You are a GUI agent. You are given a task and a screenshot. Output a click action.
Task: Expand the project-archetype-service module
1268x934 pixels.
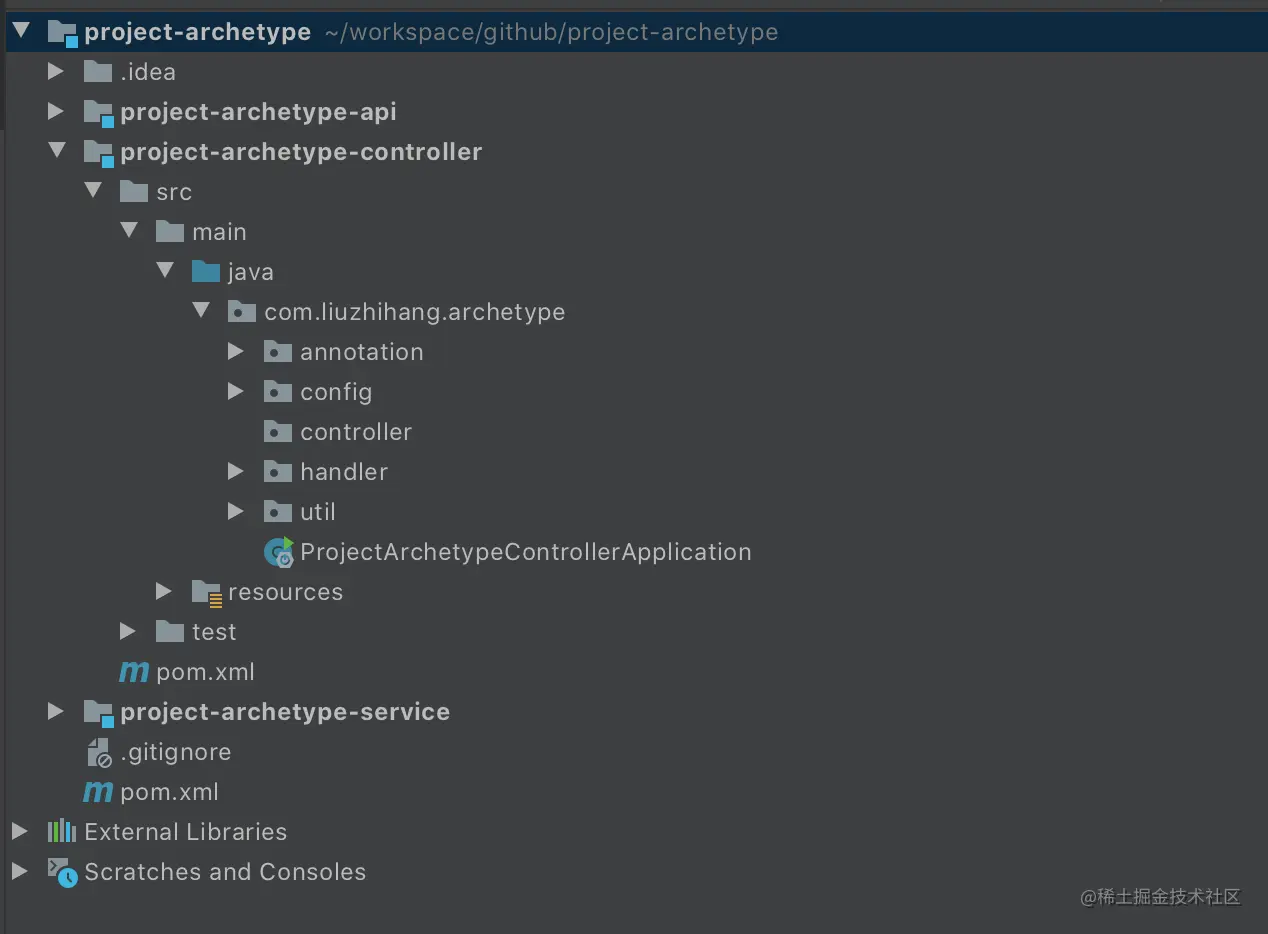[56, 712]
